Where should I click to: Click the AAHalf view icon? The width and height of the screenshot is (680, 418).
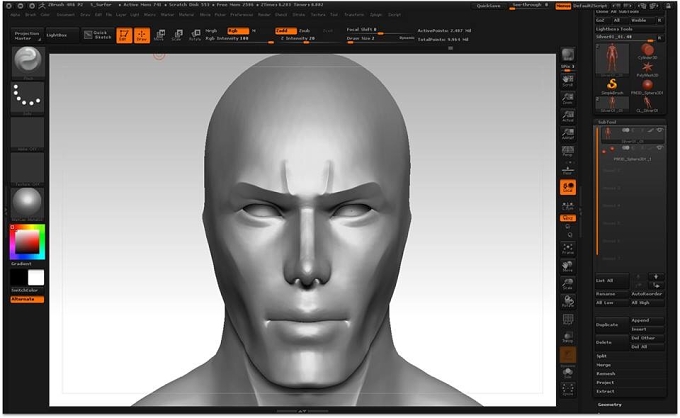click(x=568, y=134)
